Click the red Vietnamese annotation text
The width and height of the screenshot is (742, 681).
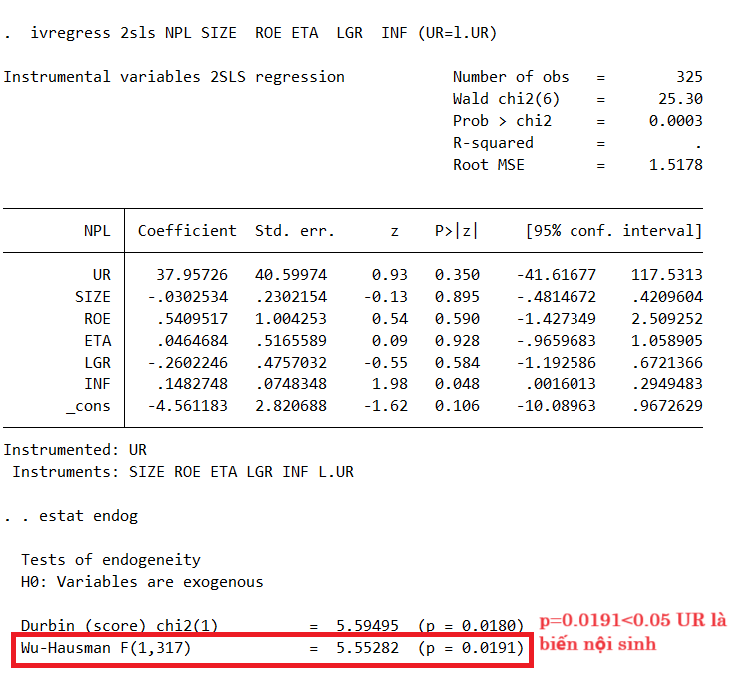[x=634, y=632]
